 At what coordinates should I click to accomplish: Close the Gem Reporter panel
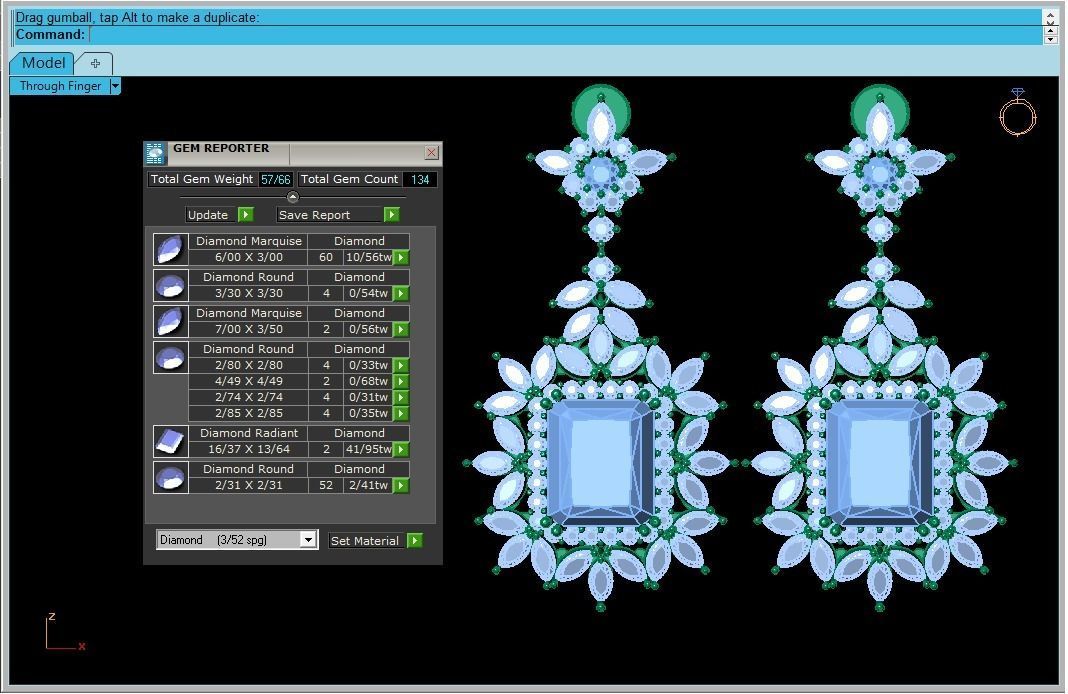[x=431, y=153]
